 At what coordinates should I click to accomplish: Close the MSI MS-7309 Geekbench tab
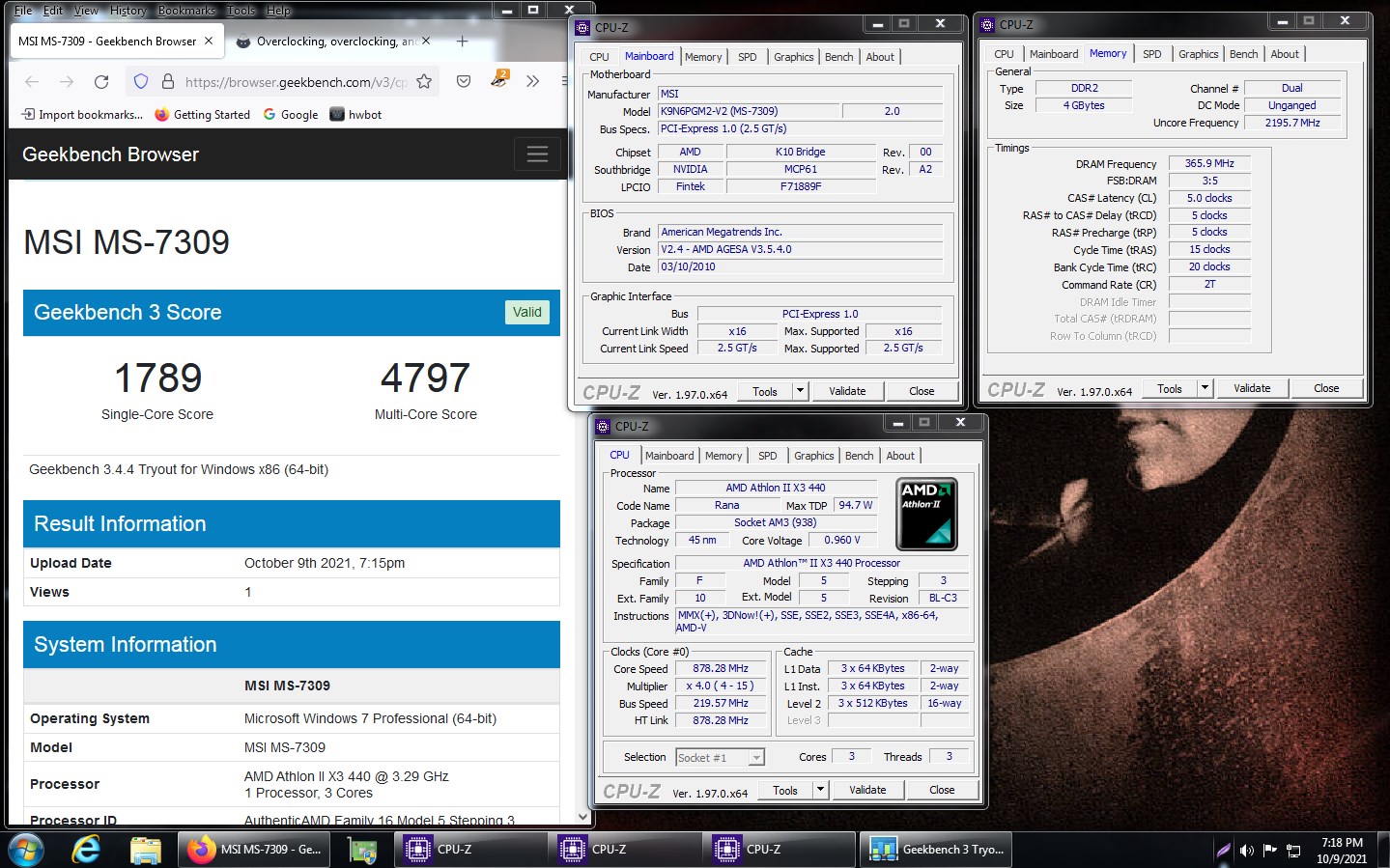click(209, 42)
